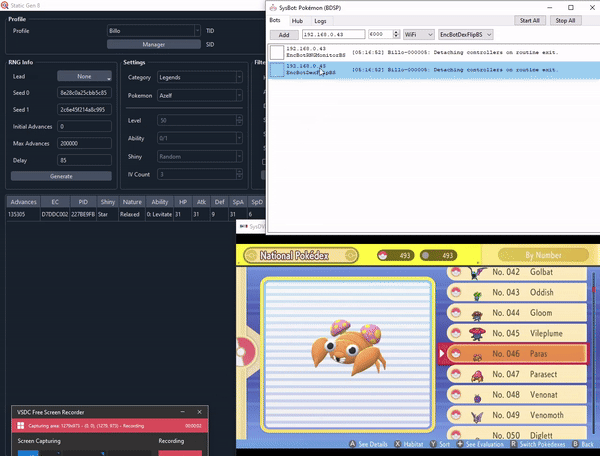Sort by PID column header

83,202
